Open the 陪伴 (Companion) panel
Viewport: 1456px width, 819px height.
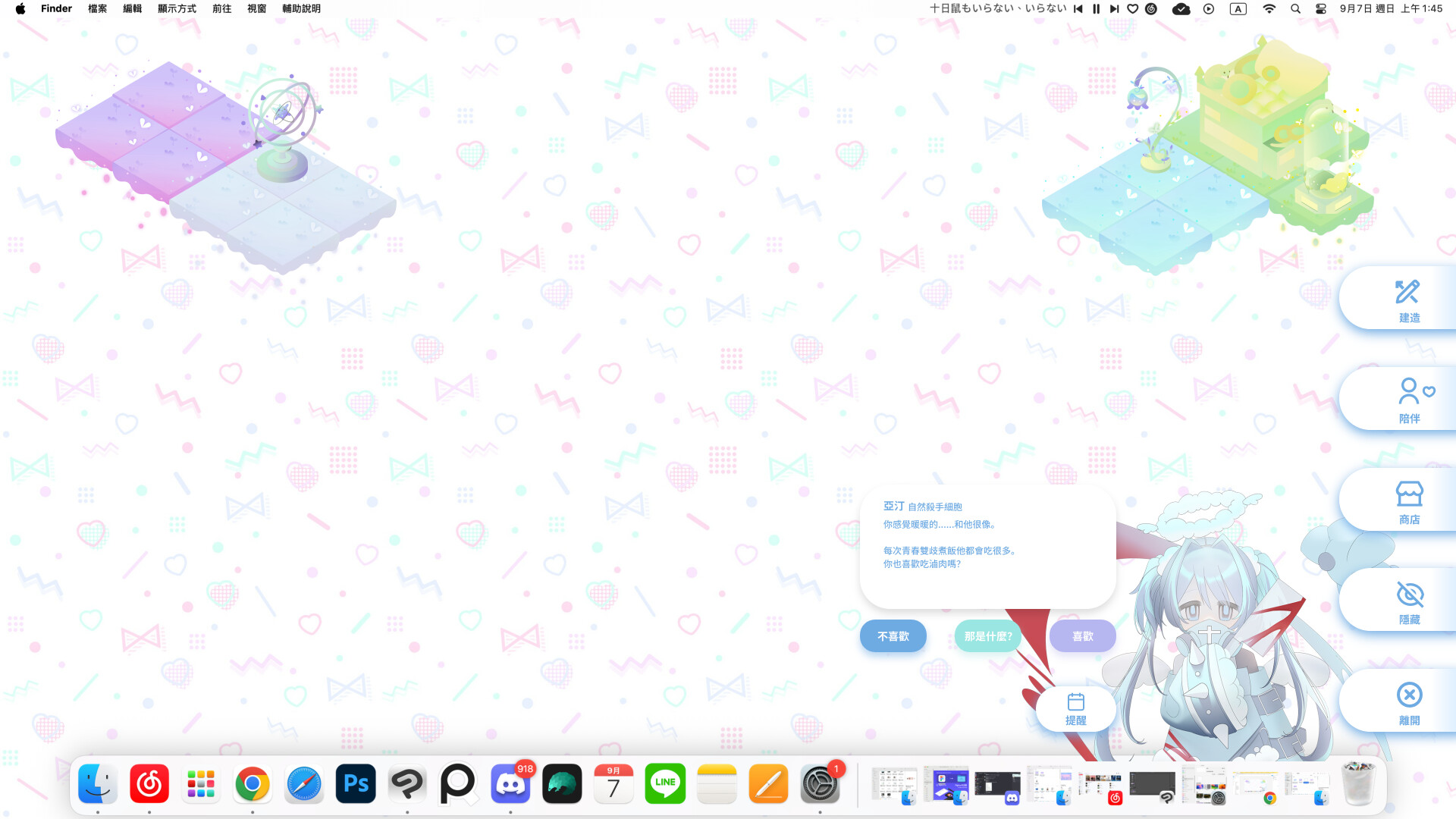pyautogui.click(x=1409, y=398)
